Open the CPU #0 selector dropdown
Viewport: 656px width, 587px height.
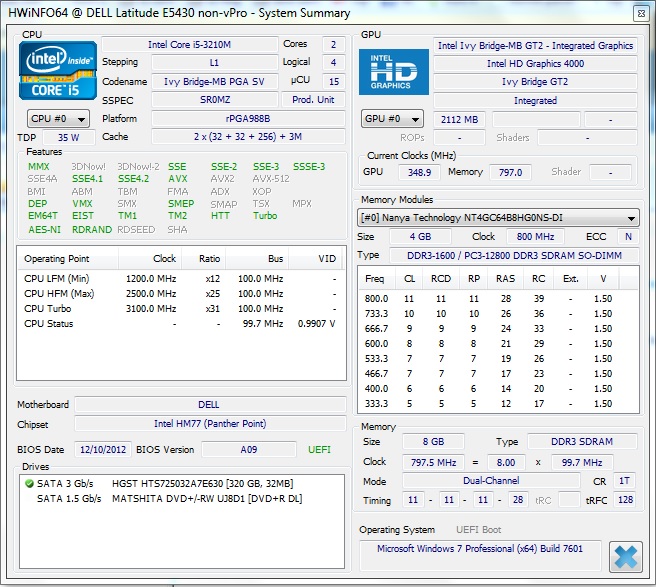tap(58, 119)
